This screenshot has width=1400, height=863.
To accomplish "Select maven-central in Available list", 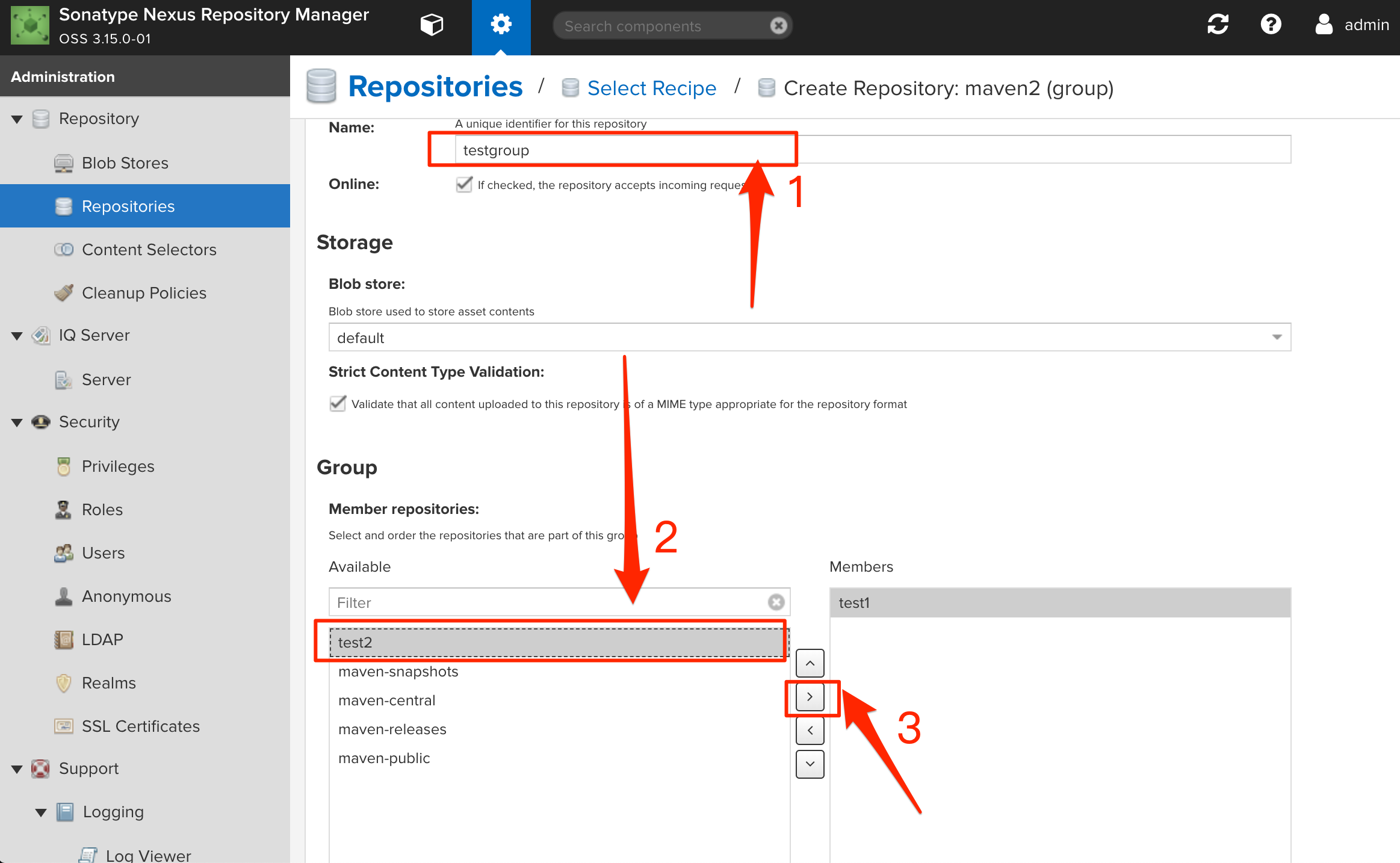I will pos(559,701).
